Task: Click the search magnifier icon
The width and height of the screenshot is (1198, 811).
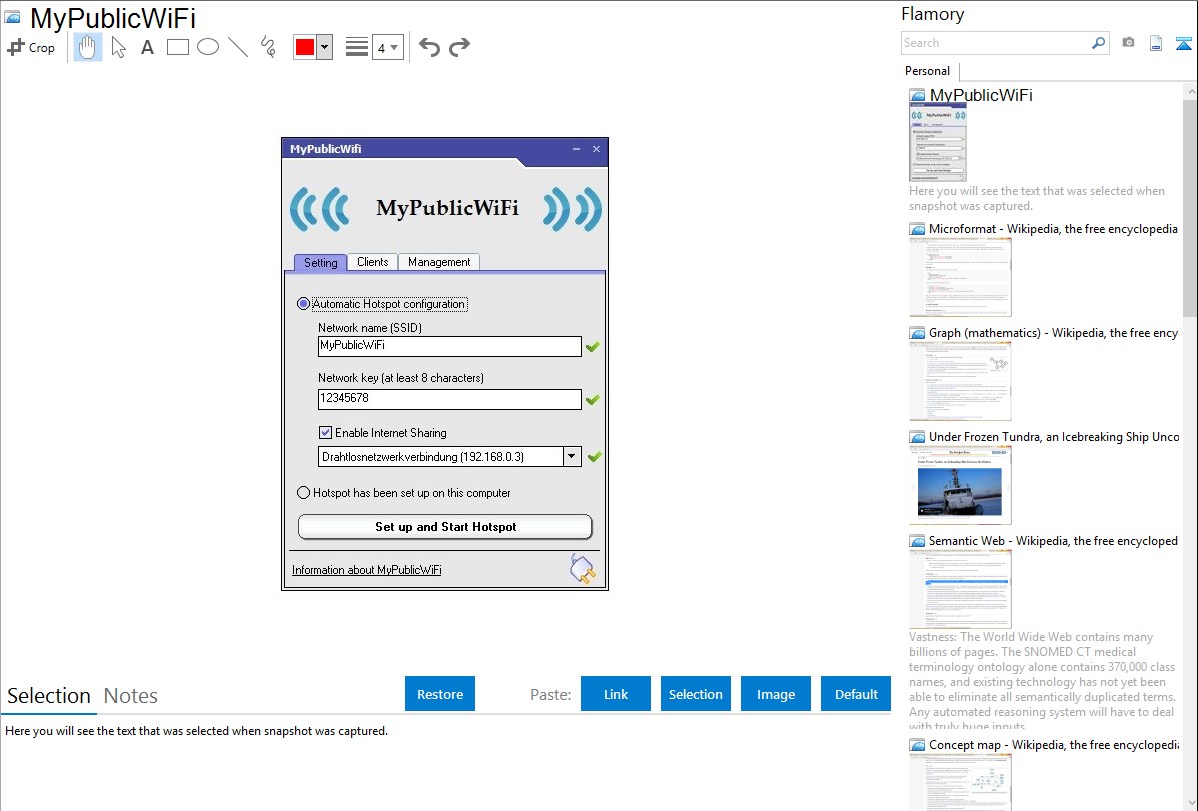Action: pos(1099,43)
